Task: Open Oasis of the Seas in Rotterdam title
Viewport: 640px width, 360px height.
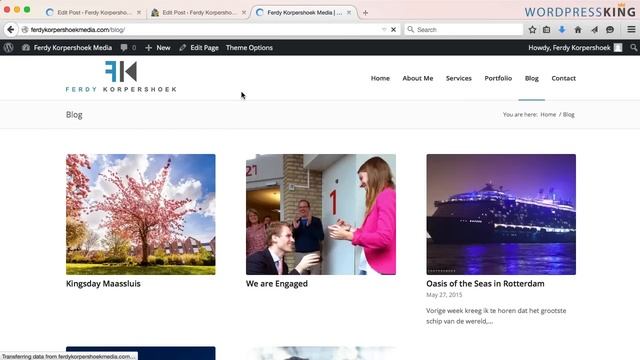Action: coord(485,284)
